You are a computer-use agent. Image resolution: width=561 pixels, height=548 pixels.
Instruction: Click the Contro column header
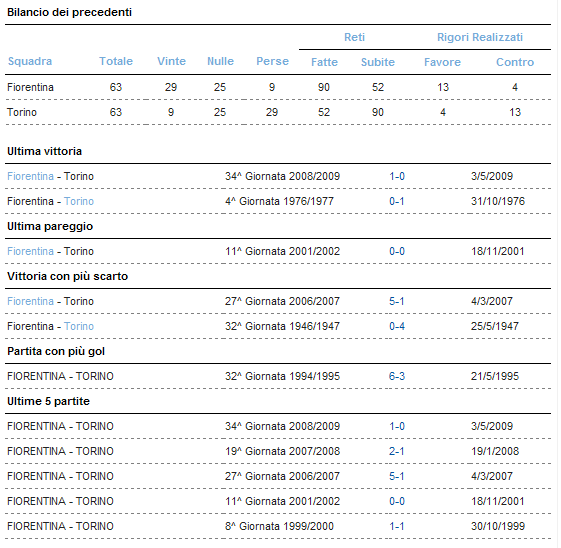(x=515, y=62)
